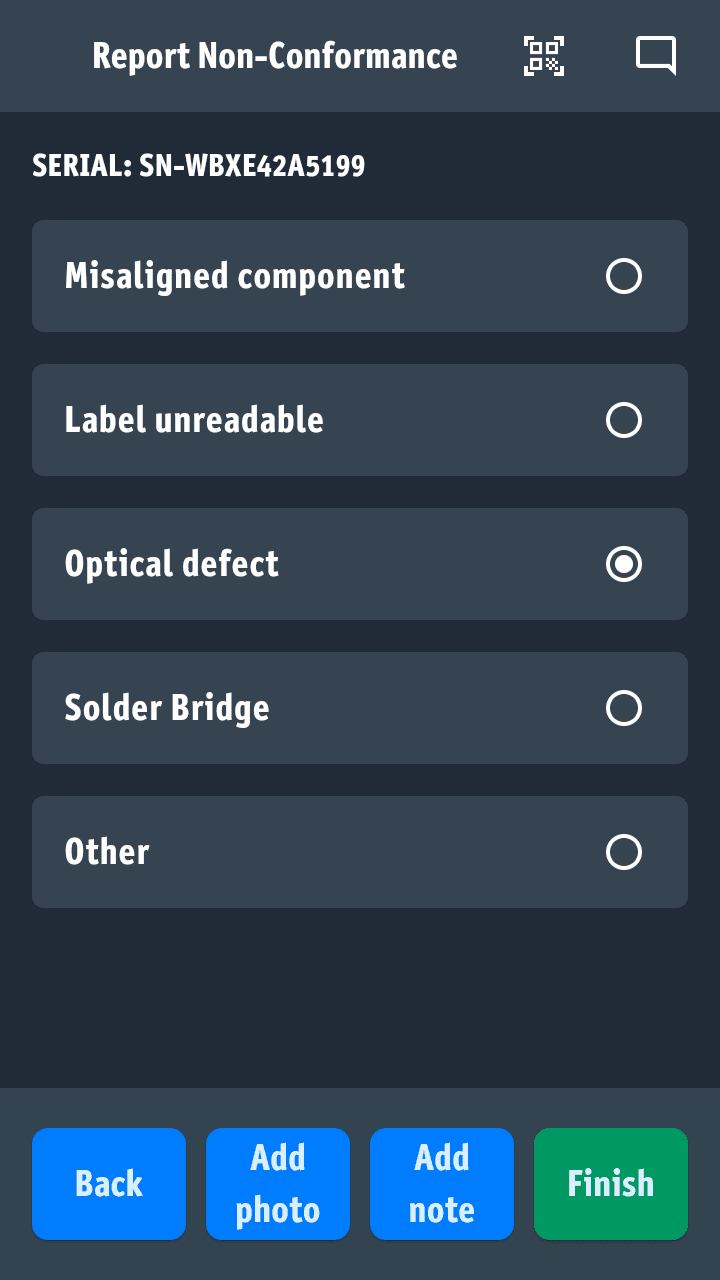Open the comments speech bubble icon
Screen dimensions: 720x1280
tap(655, 55)
